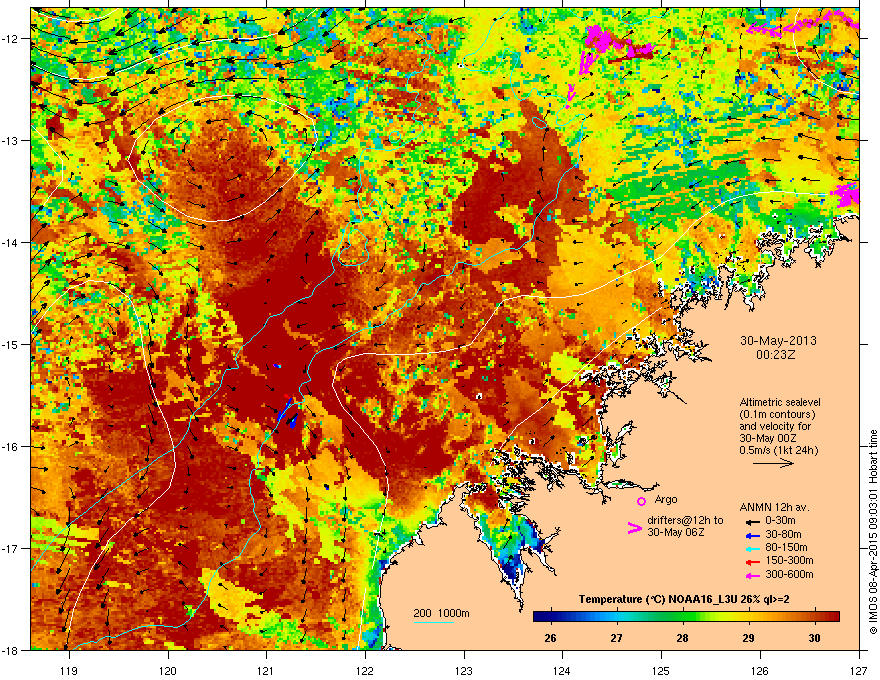Click the 'drifters@12h to' legend label
Viewport: 880px width, 680px height.
coord(685,521)
